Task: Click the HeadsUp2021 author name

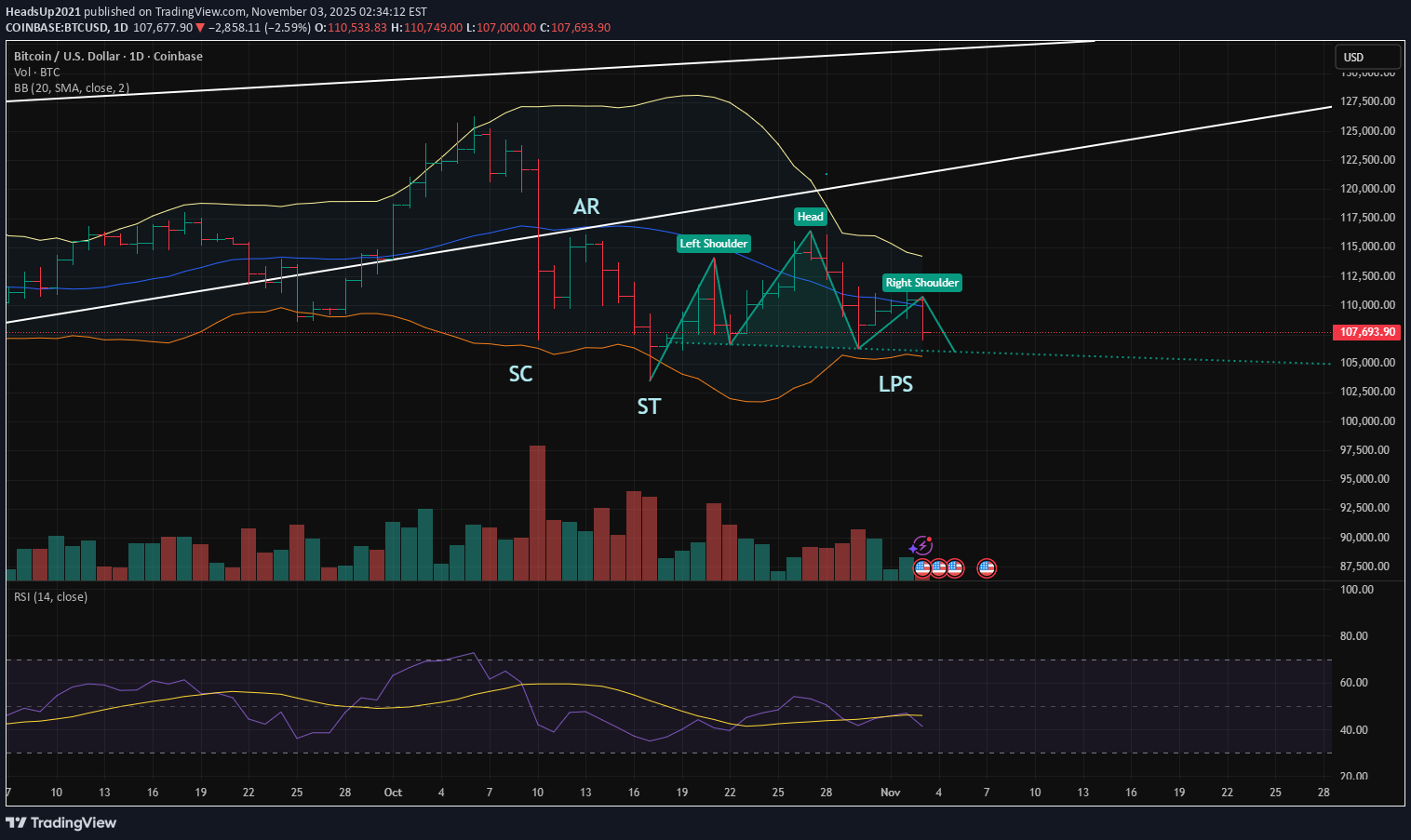Action: coord(44,11)
